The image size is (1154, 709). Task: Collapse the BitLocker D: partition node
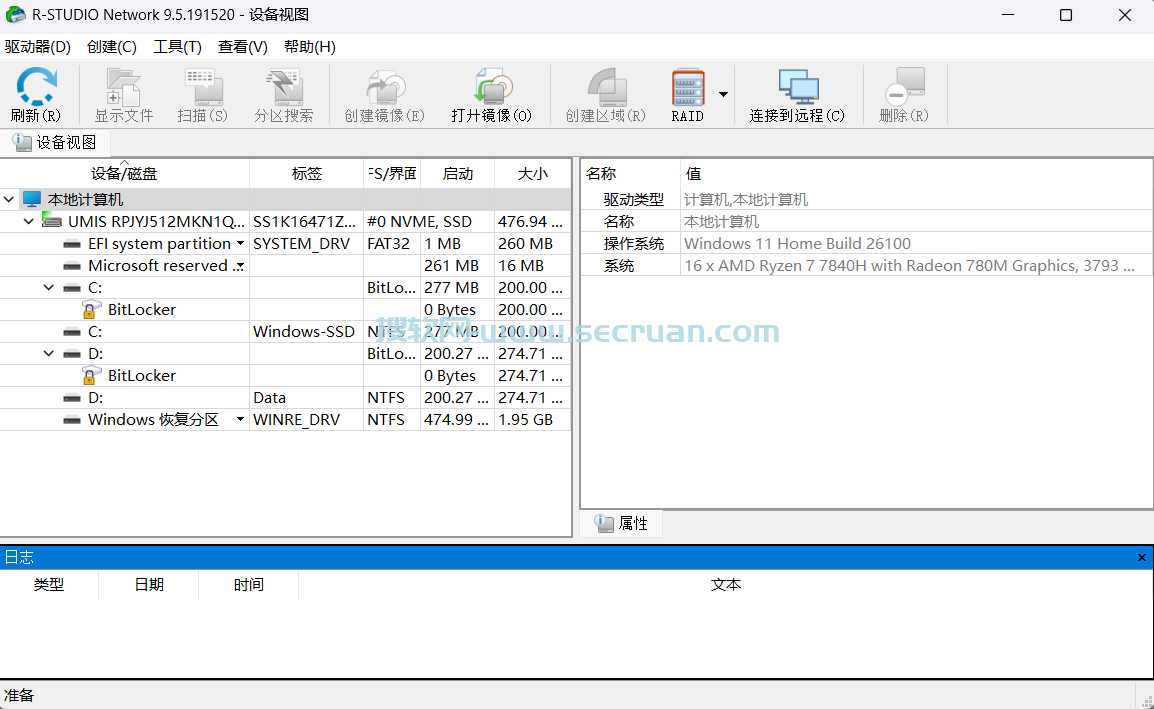pos(49,353)
